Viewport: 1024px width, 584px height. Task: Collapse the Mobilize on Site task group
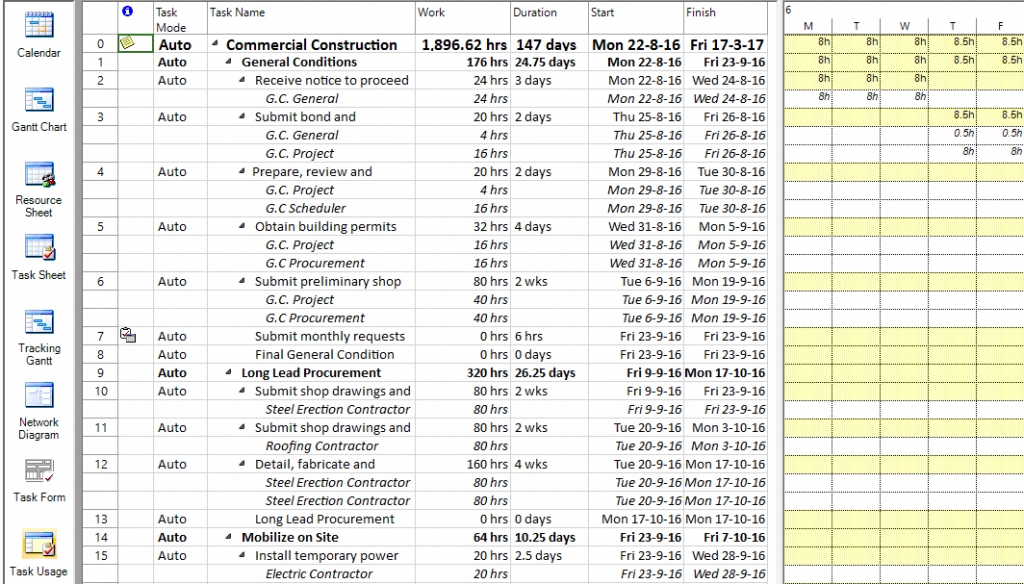pos(228,537)
